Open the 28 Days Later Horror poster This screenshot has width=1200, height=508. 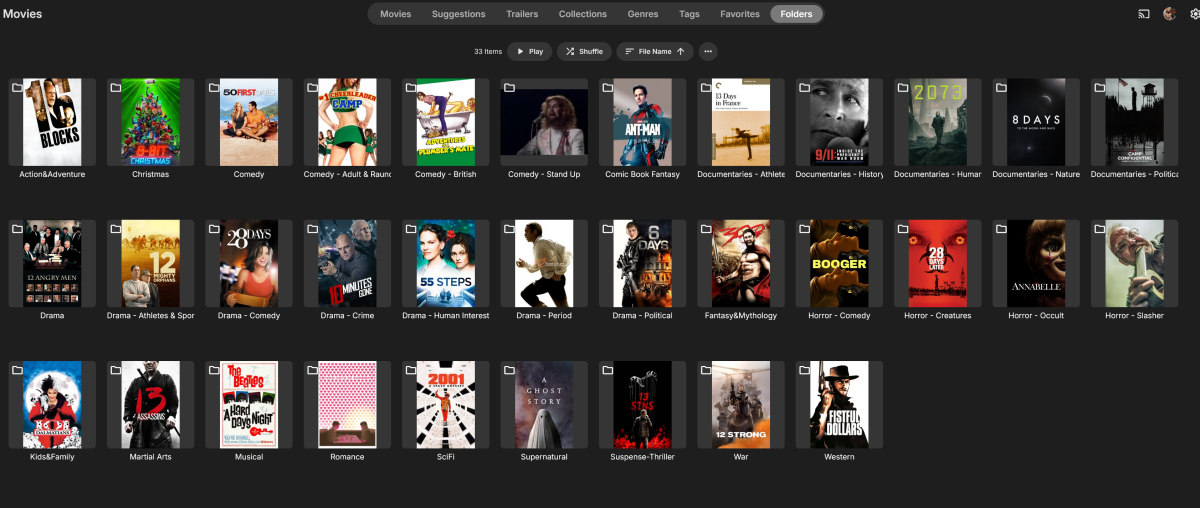(x=938, y=263)
